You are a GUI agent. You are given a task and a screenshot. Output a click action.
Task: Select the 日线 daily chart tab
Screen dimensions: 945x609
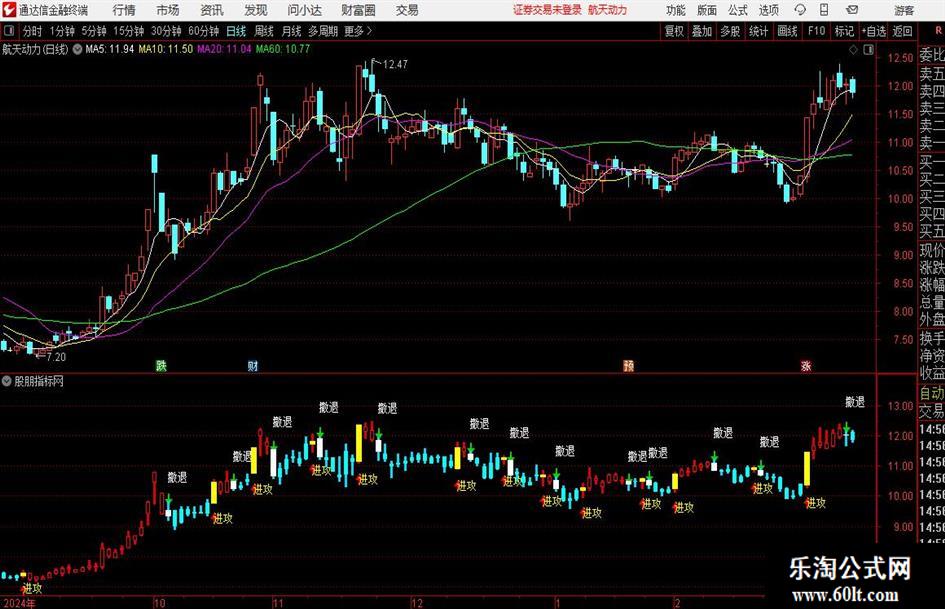[236, 31]
